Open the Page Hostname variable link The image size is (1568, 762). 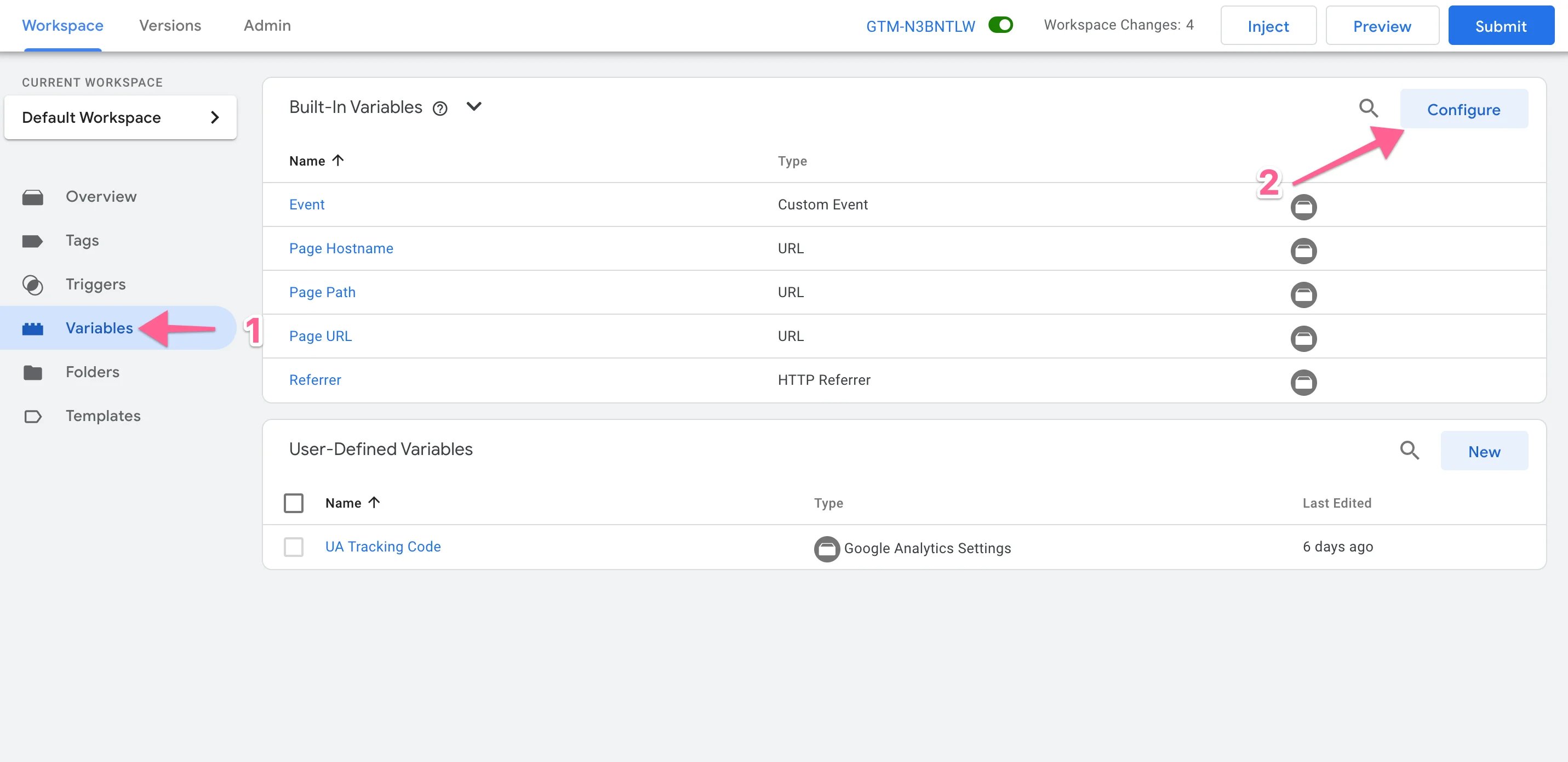click(341, 248)
